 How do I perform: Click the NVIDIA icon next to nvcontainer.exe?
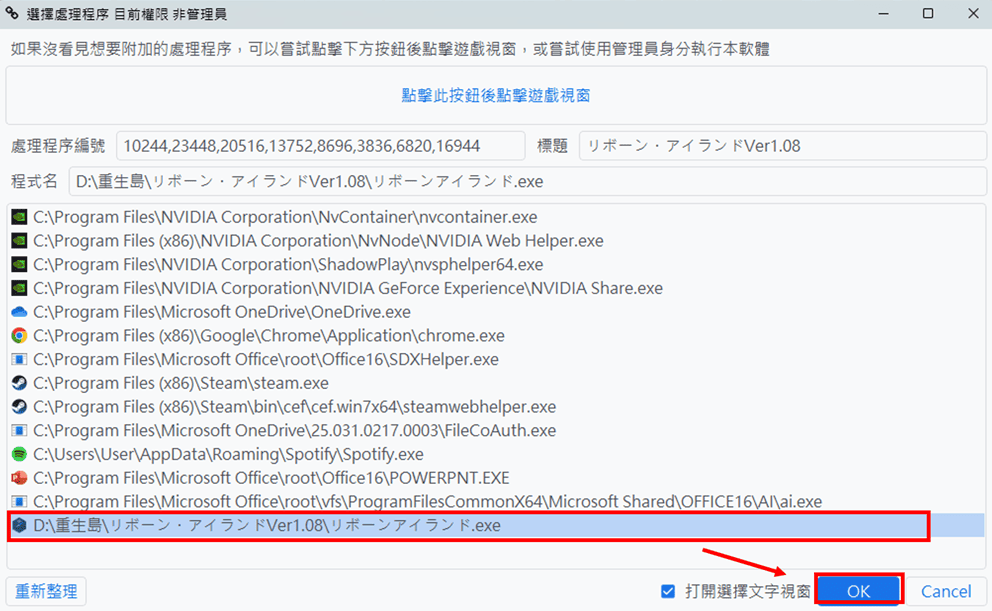pos(19,217)
